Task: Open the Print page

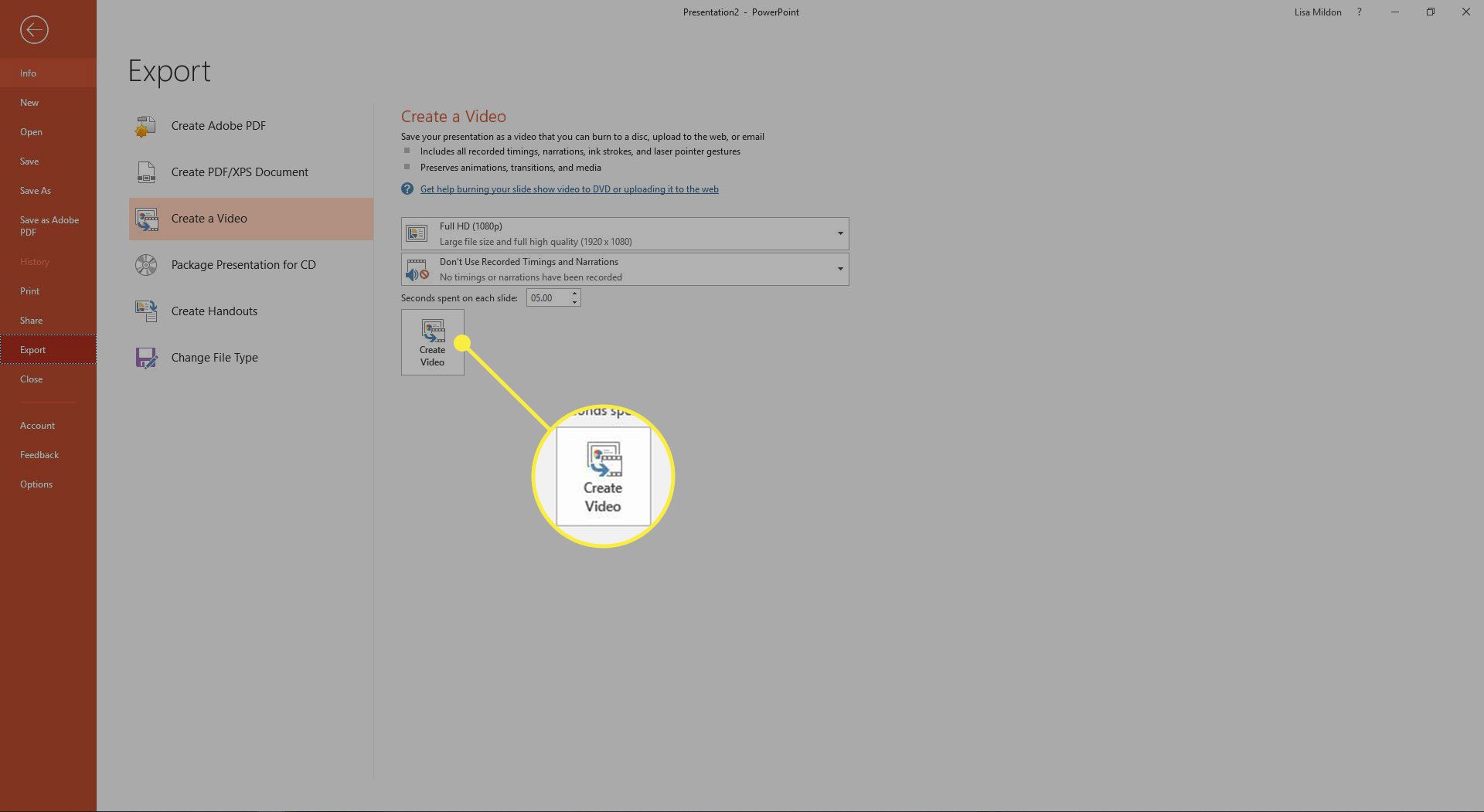Action: point(48,290)
